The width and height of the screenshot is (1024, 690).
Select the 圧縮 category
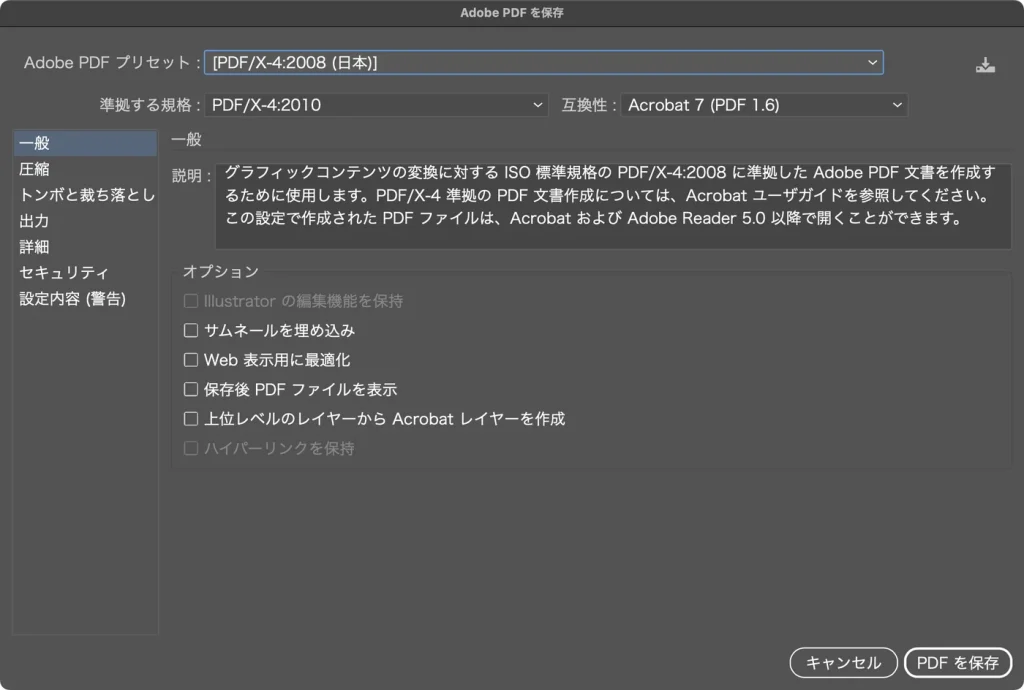[85, 169]
